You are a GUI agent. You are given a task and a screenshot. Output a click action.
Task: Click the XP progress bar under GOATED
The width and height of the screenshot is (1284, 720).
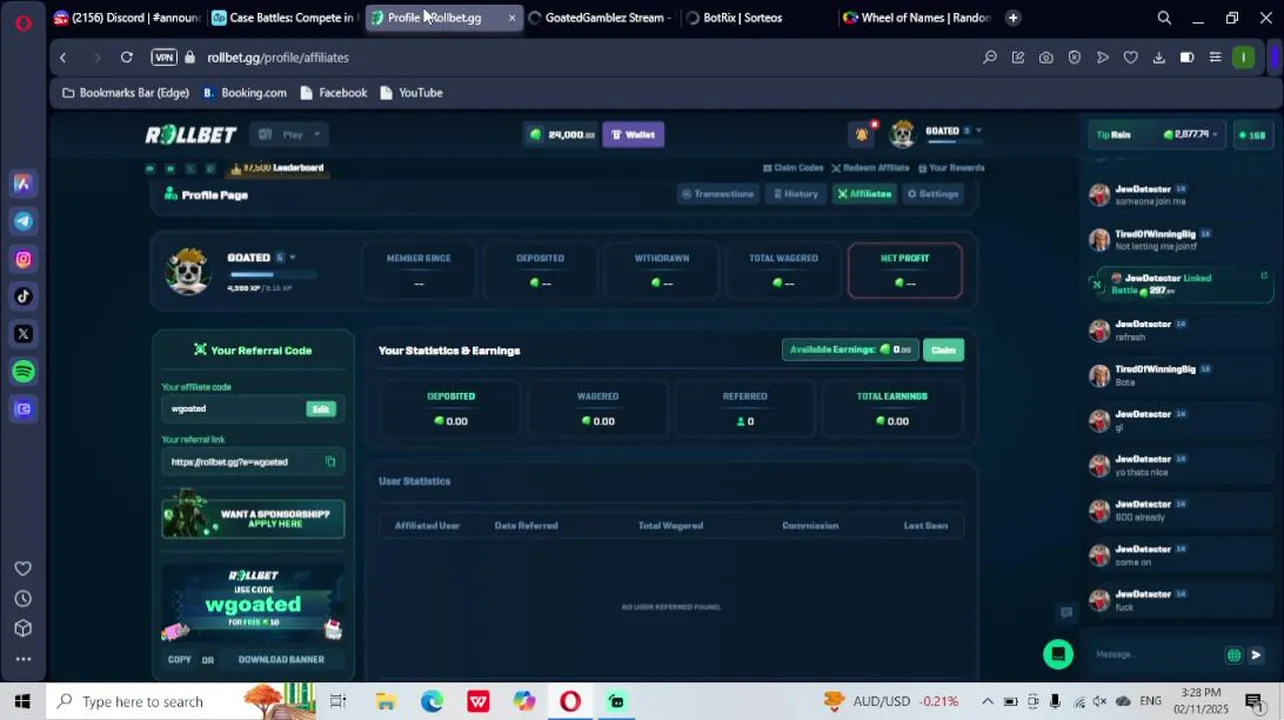272,274
